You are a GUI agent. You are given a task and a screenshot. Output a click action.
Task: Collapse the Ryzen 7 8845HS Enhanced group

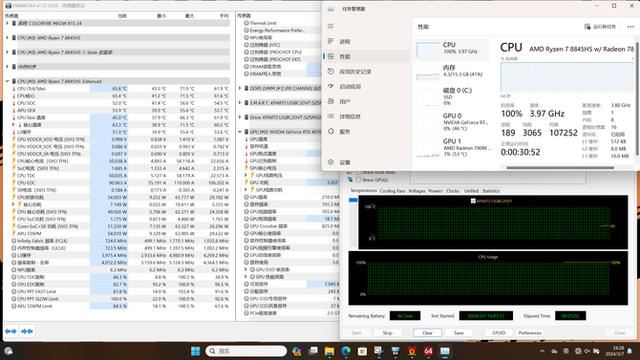tap(7, 81)
